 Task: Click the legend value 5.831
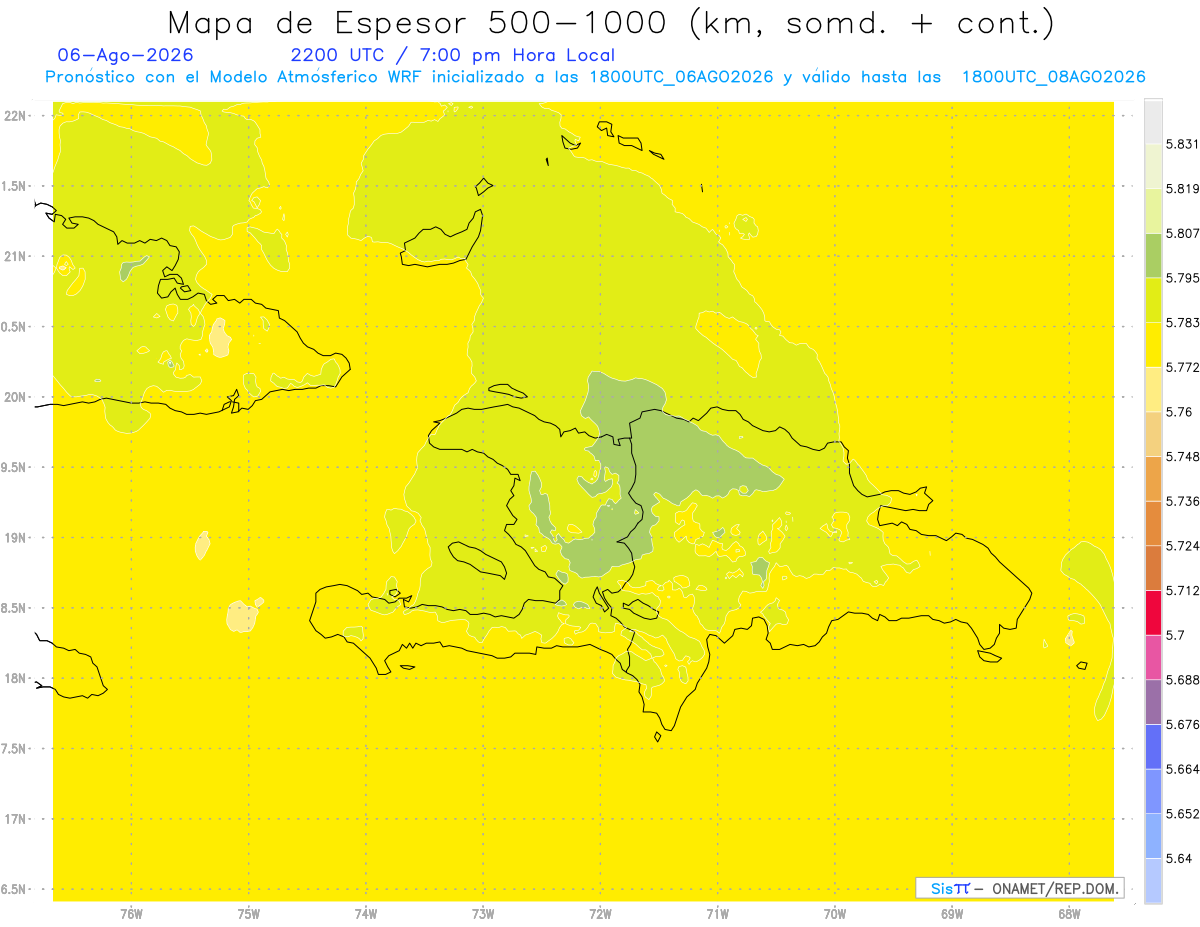point(1182,144)
